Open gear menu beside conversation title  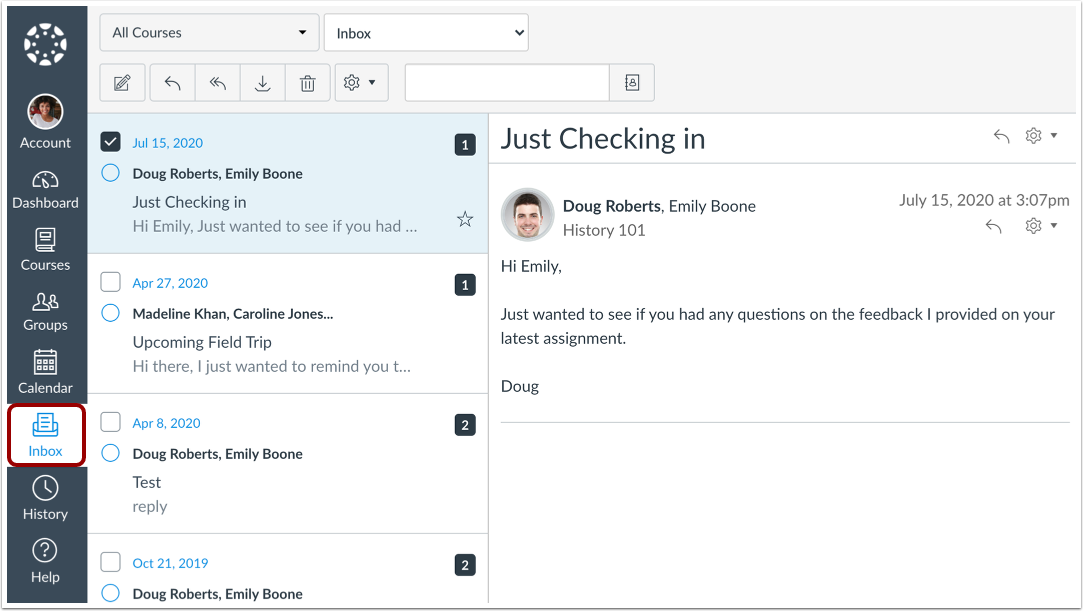pyautogui.click(x=1041, y=135)
